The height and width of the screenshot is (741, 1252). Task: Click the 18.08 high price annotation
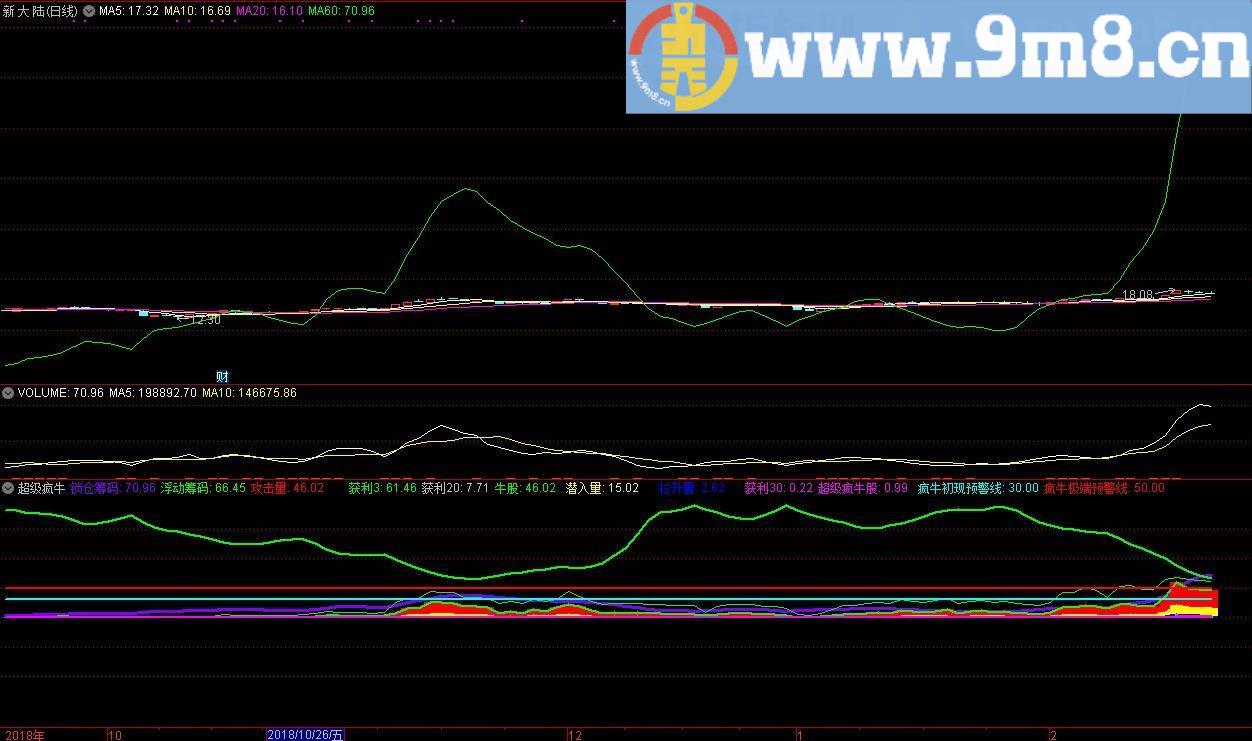coord(1138,295)
